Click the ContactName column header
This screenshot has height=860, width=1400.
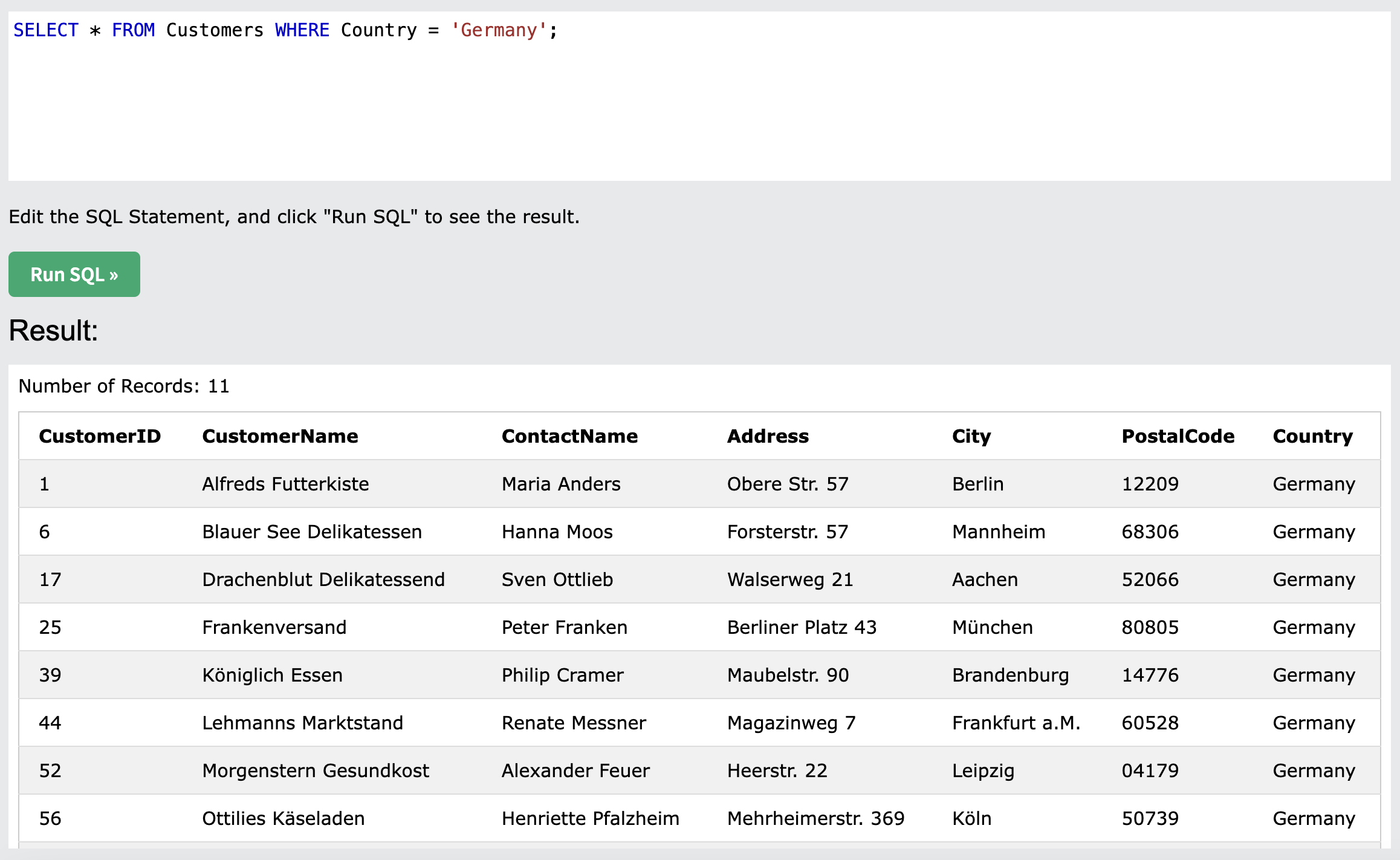pyautogui.click(x=569, y=436)
